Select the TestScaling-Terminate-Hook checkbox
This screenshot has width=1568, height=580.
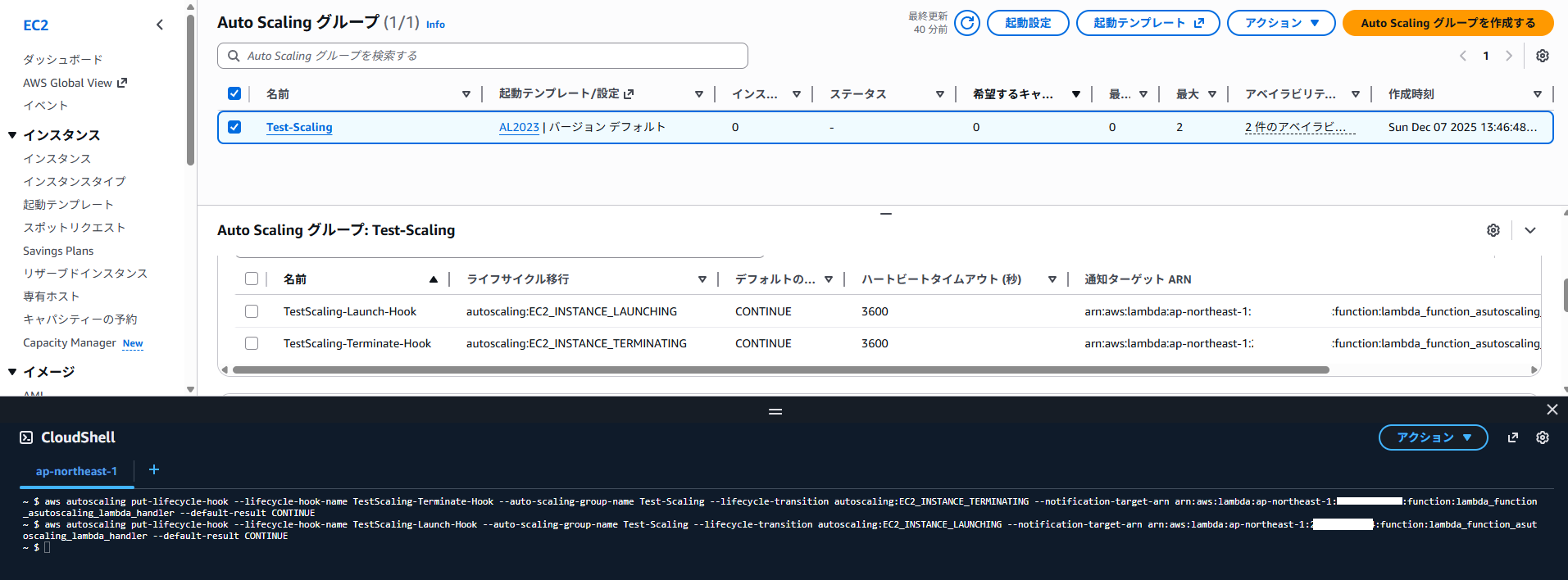(252, 343)
